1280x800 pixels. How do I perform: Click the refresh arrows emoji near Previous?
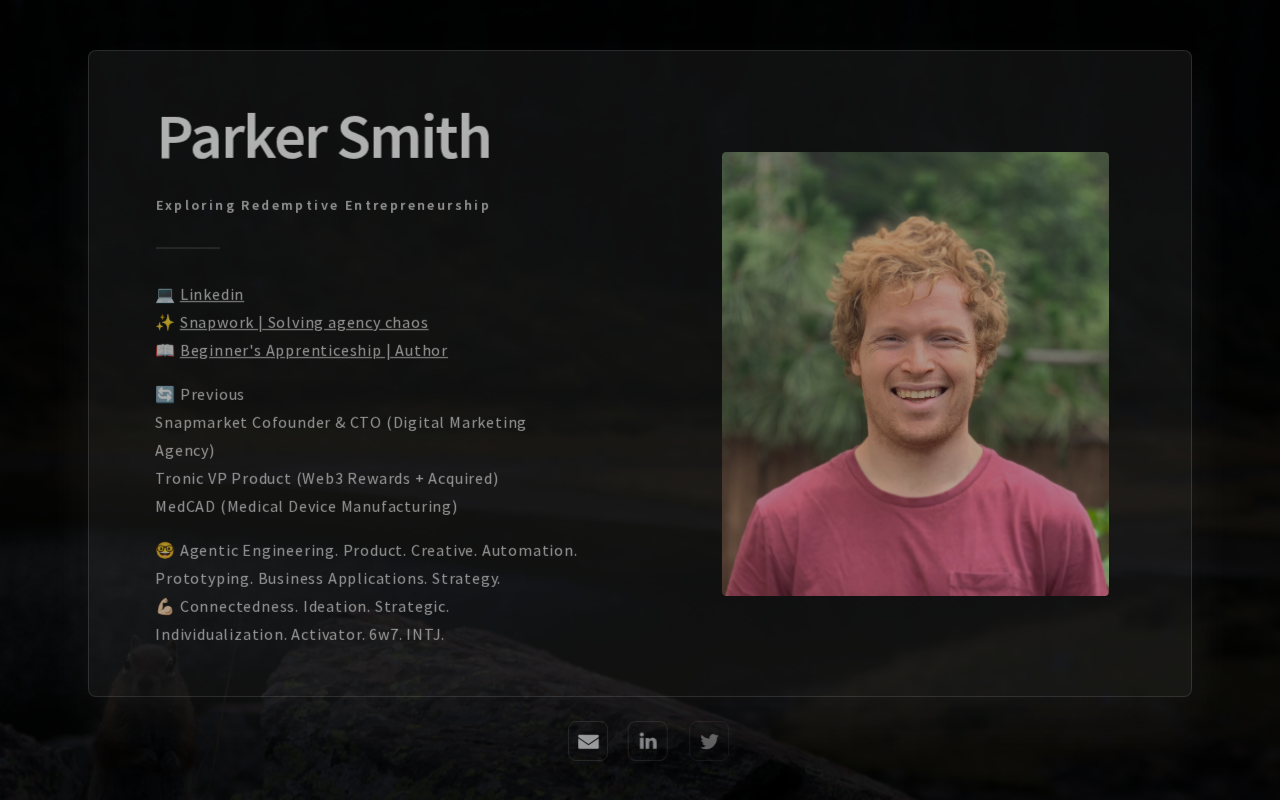click(165, 394)
